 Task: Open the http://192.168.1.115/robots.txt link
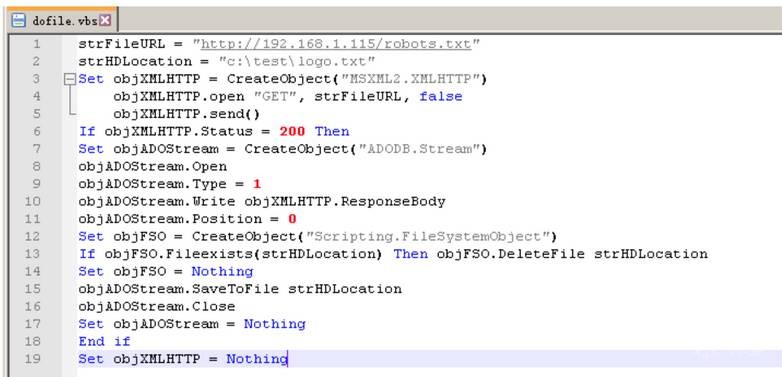point(336,44)
